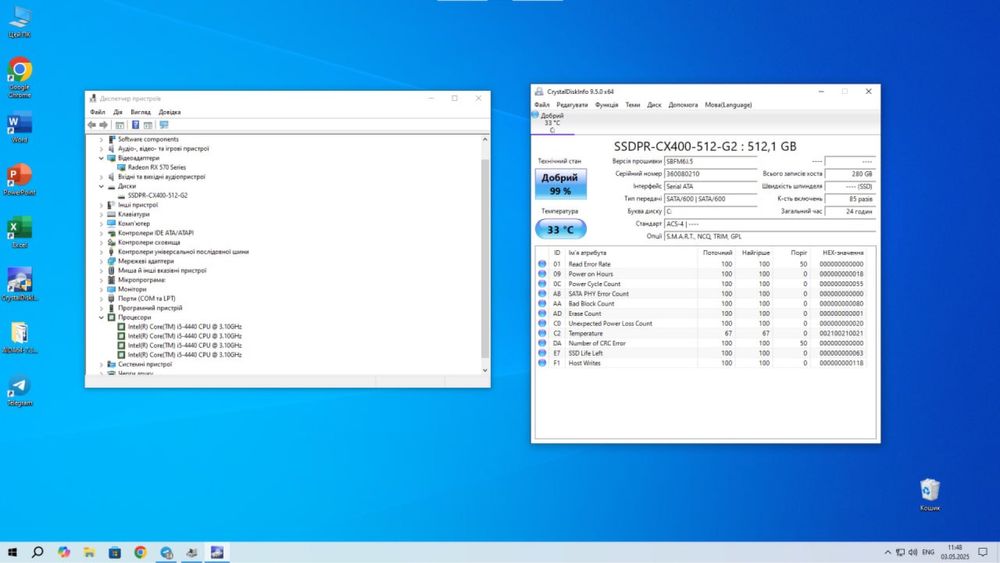Viewport: 1000px width, 563px height.
Task: Select the Google Chrome desktop icon
Action: 20,77
